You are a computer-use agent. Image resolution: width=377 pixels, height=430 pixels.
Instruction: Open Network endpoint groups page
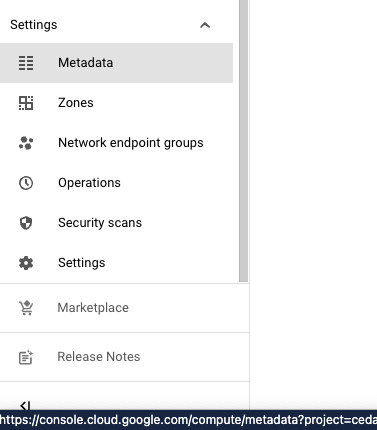tap(116, 143)
